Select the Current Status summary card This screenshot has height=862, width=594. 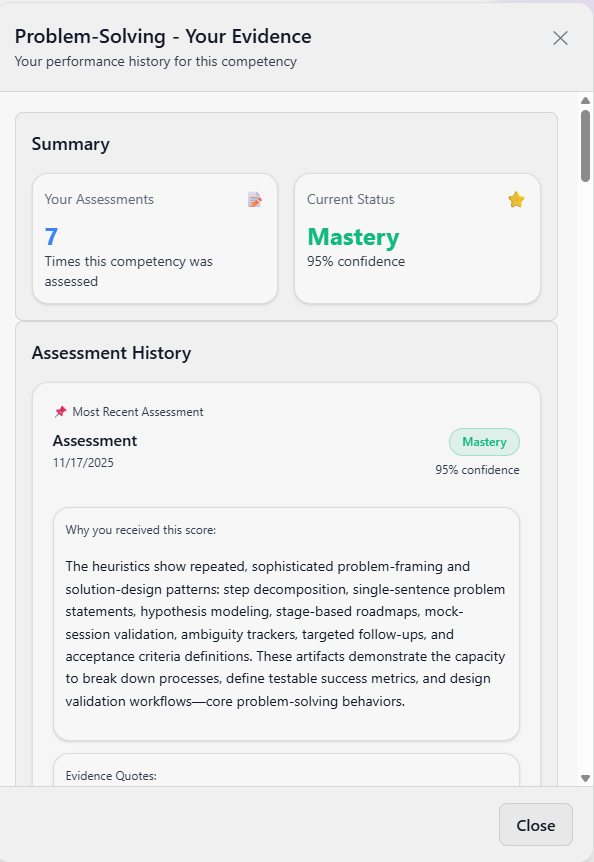tap(417, 239)
